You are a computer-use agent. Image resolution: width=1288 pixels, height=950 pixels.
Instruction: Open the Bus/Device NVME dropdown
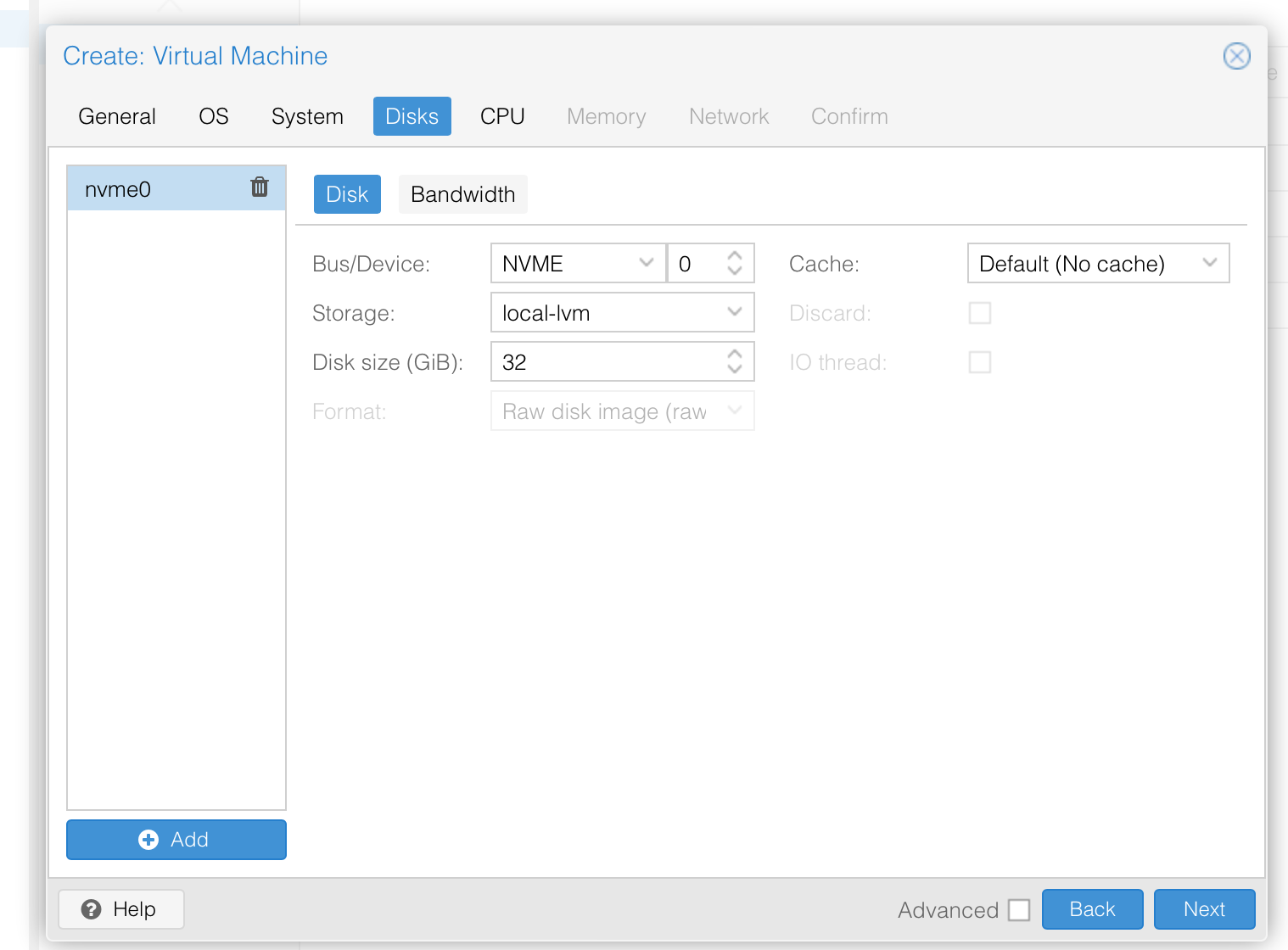coord(646,263)
